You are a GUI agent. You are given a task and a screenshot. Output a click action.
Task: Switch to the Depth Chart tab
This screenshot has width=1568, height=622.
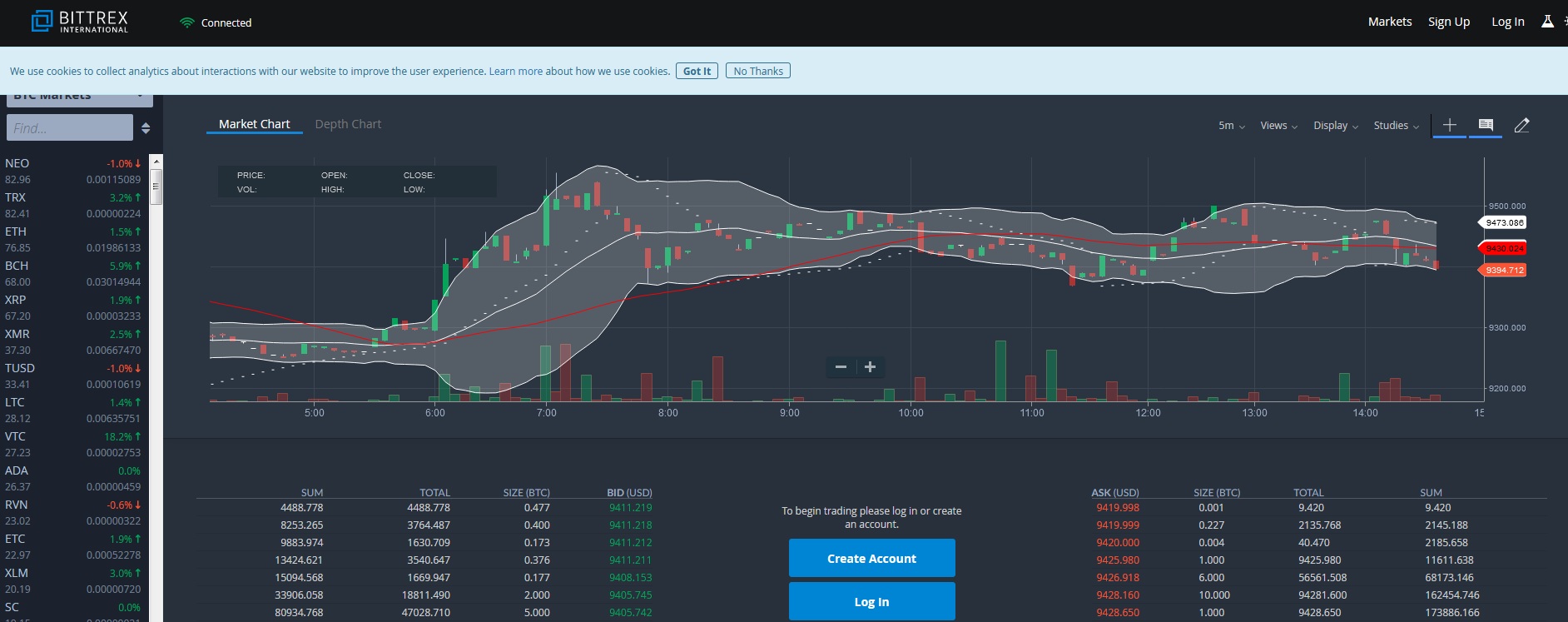[x=348, y=124]
